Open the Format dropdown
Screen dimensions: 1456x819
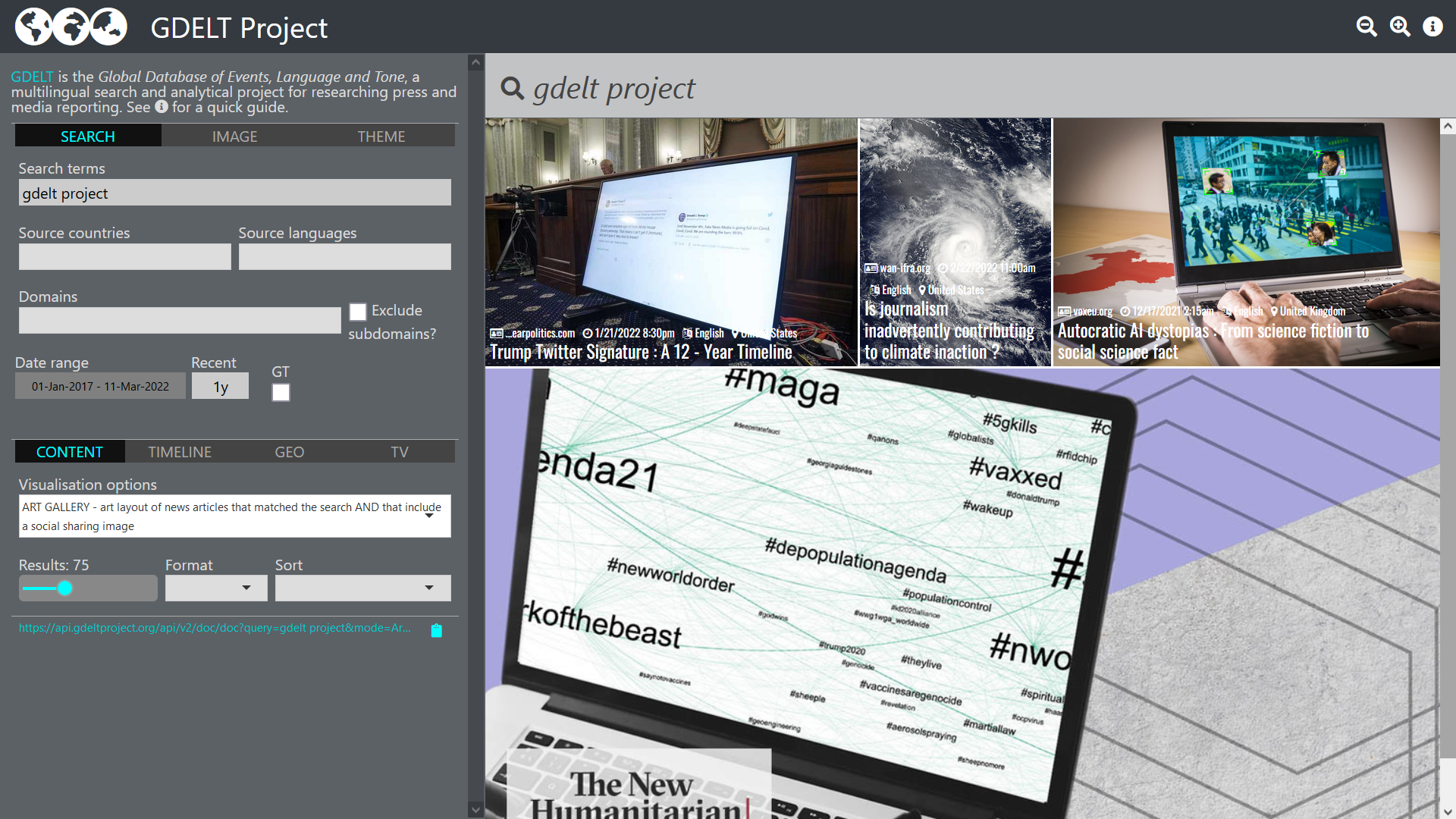(216, 588)
